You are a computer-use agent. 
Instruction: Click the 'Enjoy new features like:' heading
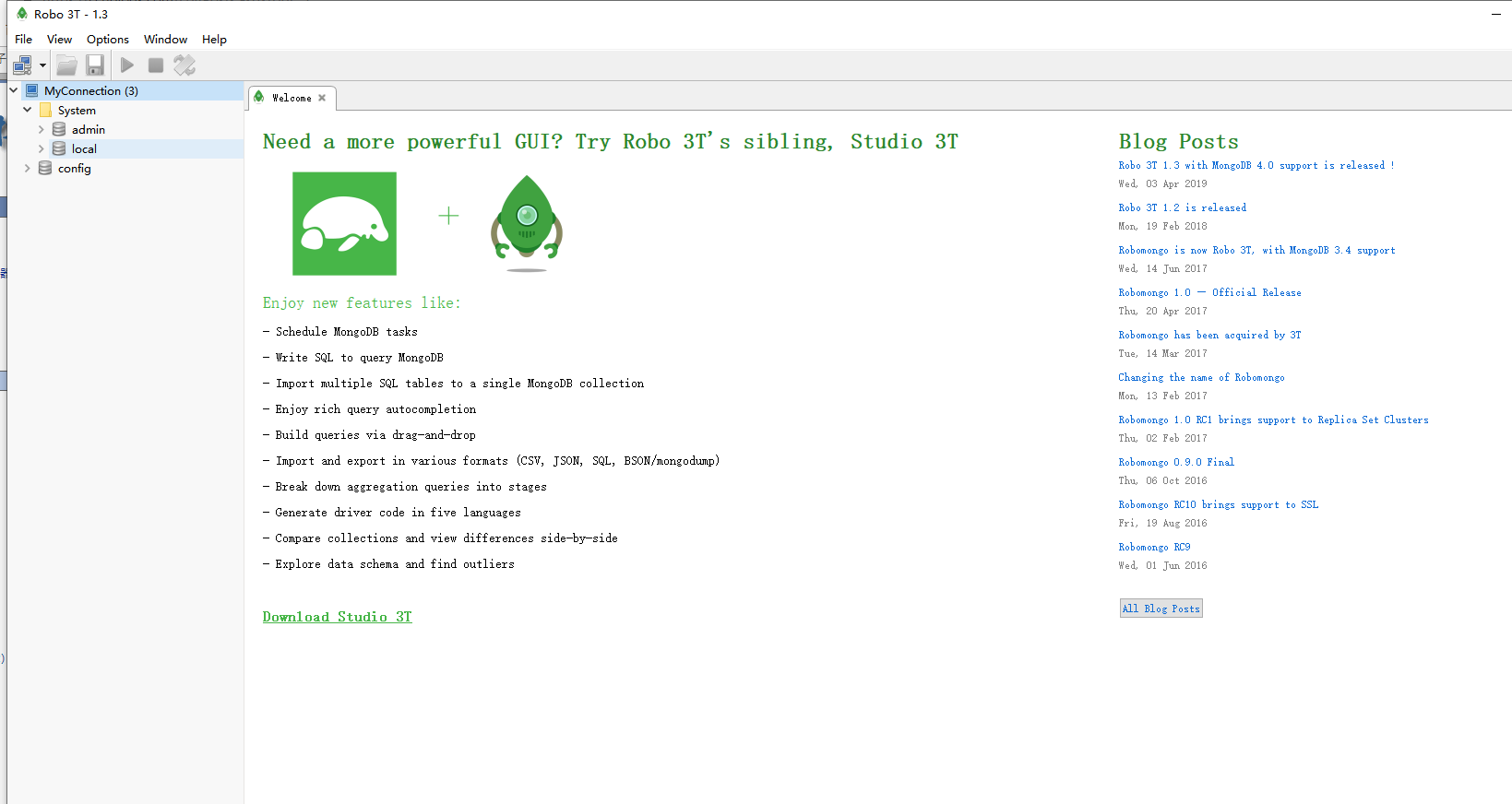coord(361,303)
